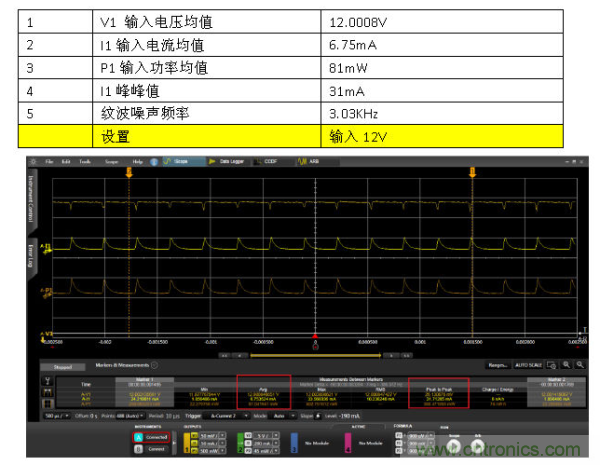Click the Ranges button
Viewport: 600px width, 465px height.
click(x=498, y=366)
